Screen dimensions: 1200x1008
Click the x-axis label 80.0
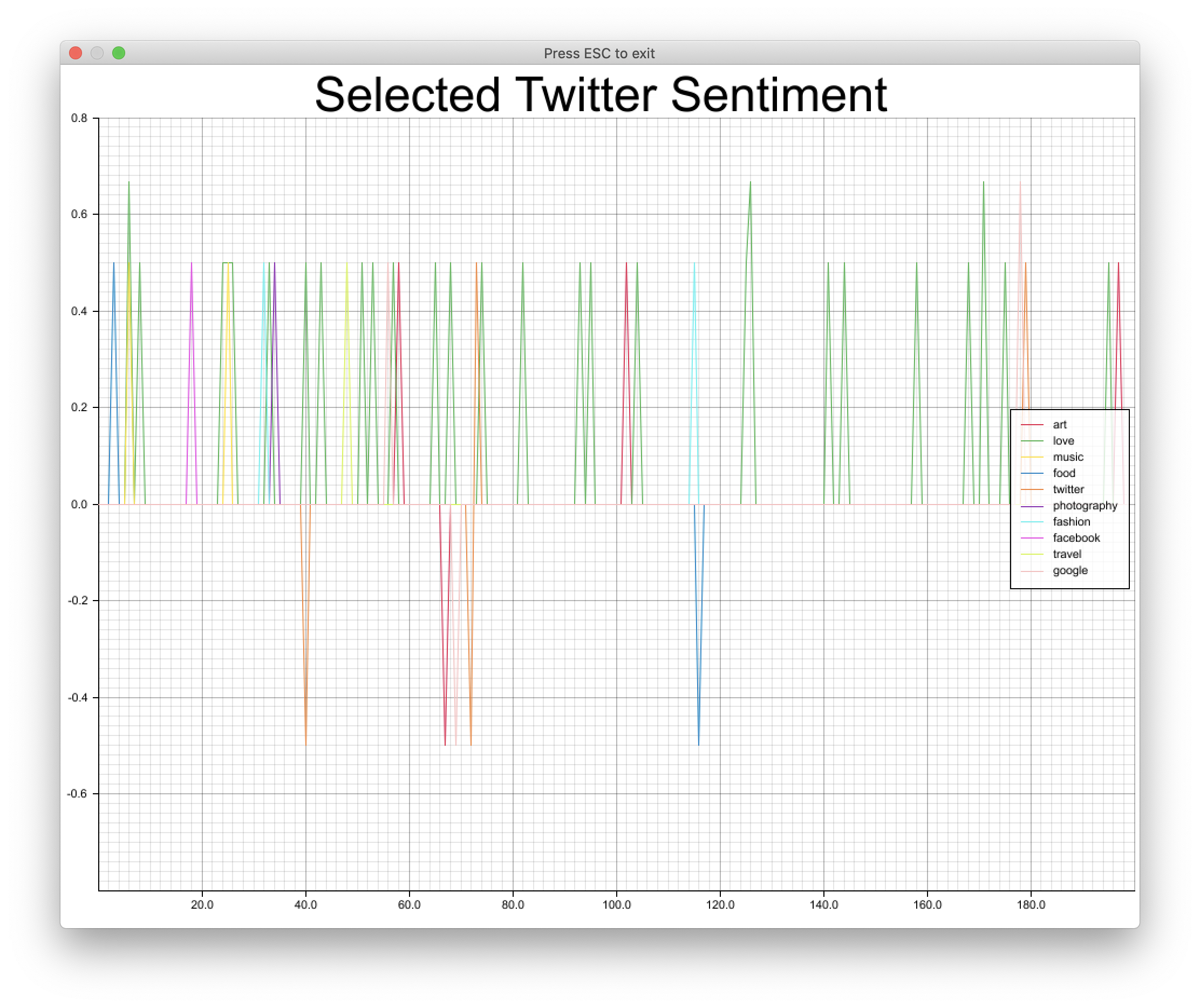[x=513, y=904]
